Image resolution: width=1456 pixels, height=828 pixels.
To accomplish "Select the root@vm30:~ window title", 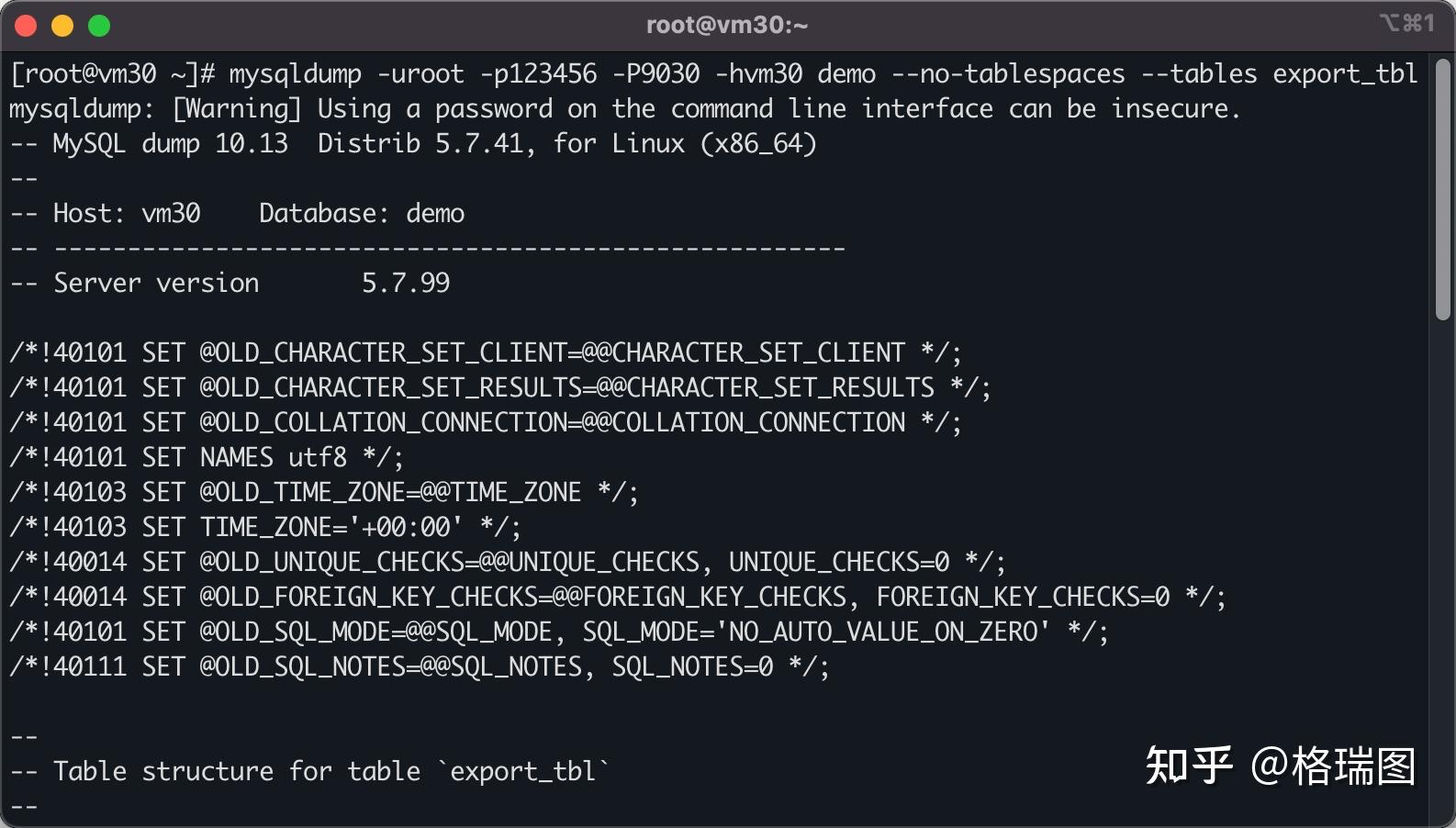I will click(x=727, y=25).
